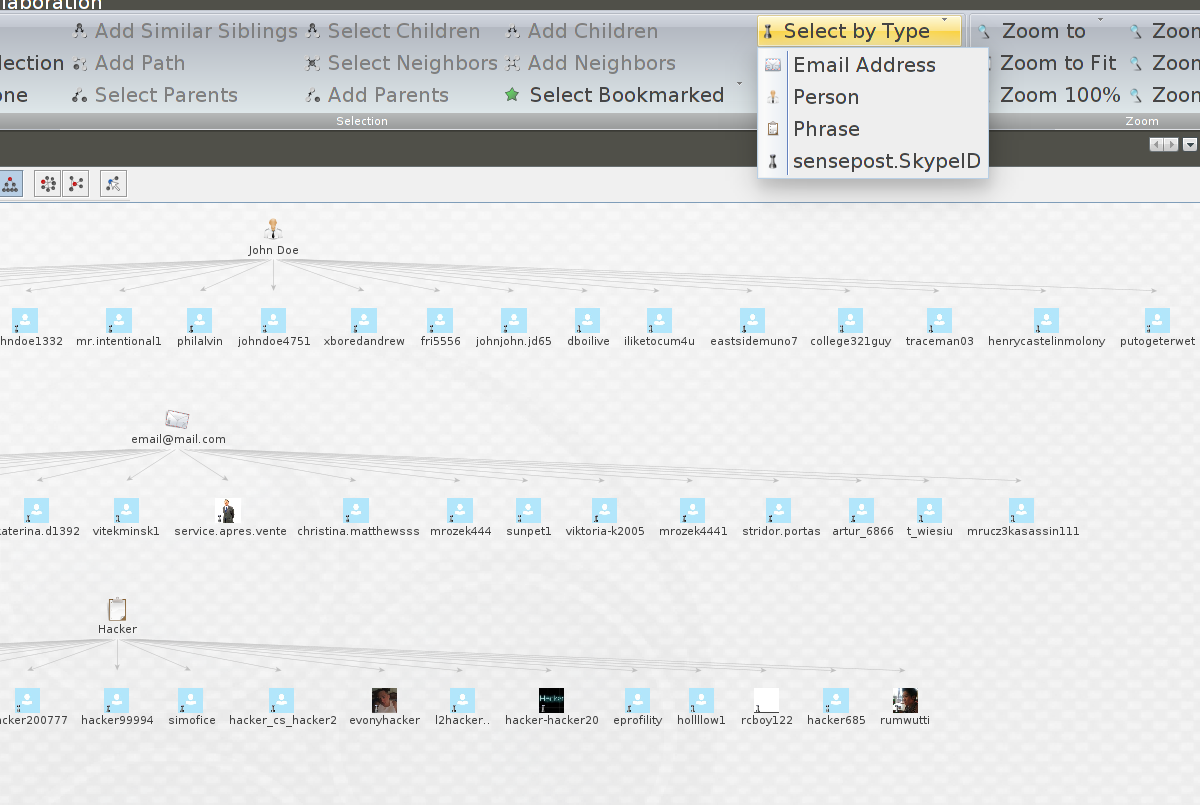
Task: Click Zoom 100% button
Action: (1058, 95)
